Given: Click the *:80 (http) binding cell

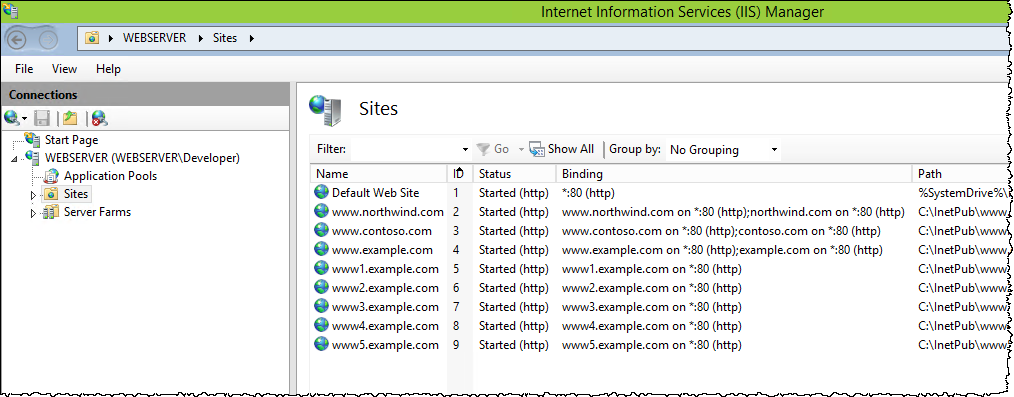Looking at the screenshot, I should tap(588, 192).
